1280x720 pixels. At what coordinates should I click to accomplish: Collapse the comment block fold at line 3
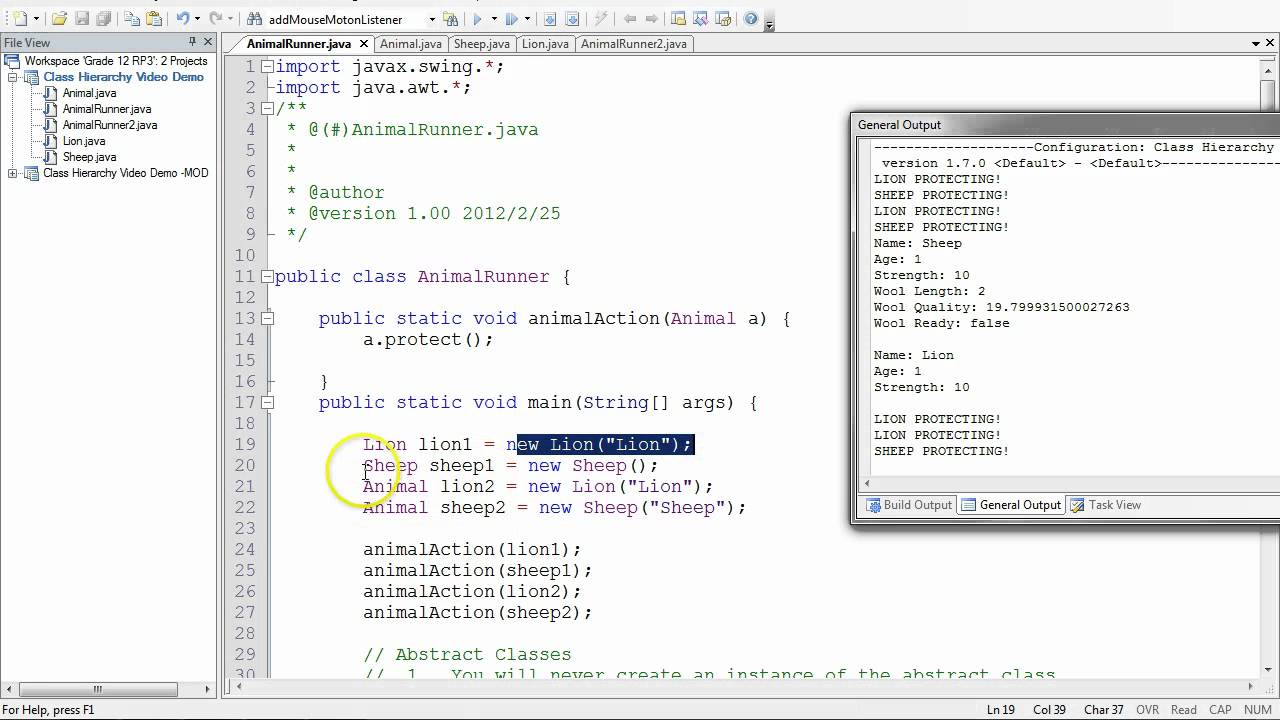(267, 108)
